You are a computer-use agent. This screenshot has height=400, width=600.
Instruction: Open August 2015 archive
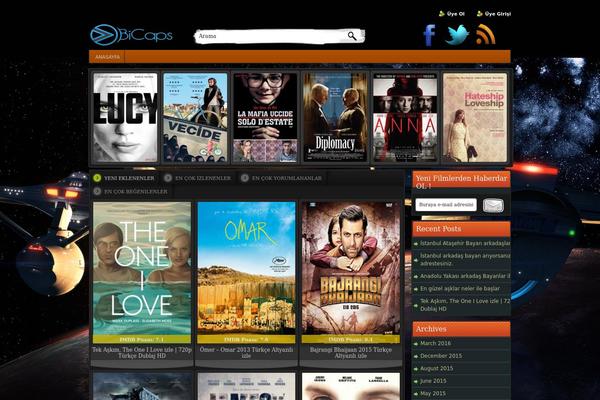click(x=437, y=368)
